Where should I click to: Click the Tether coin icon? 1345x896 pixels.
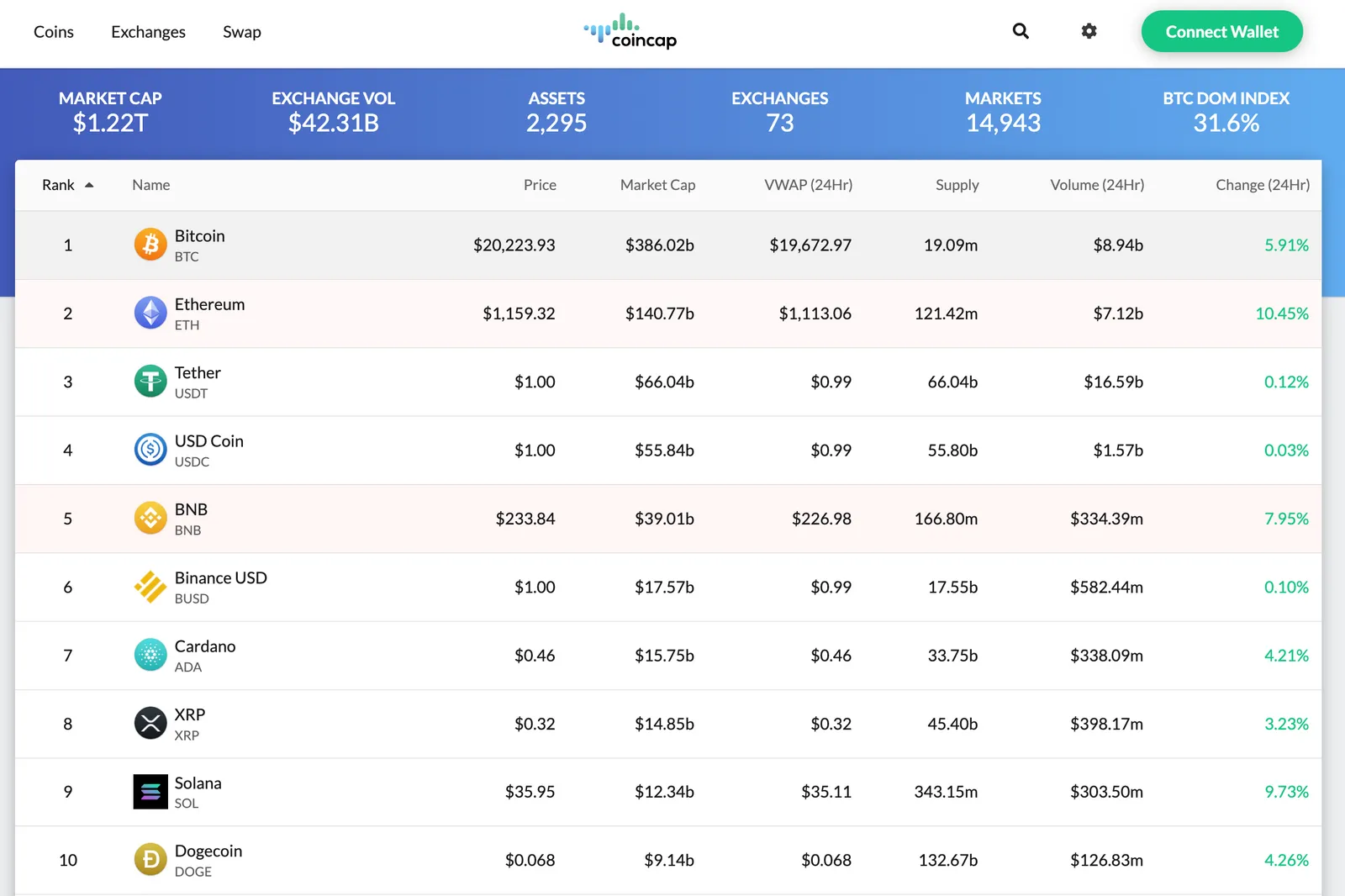click(150, 382)
